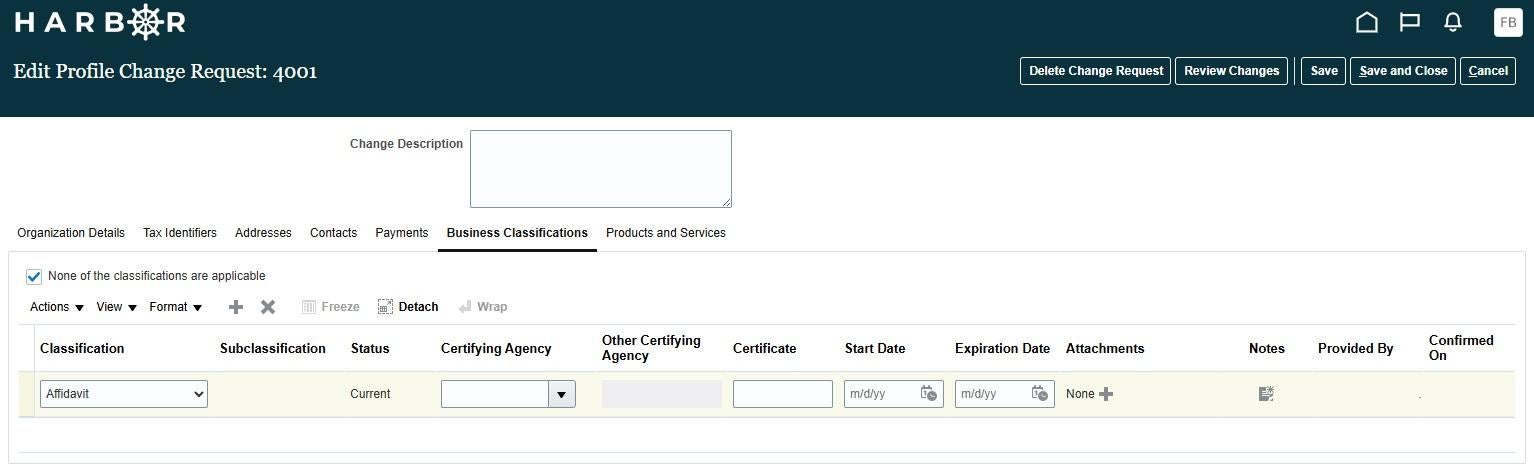
Task: Open the Expiration Date calendar picker
Action: 1040,394
